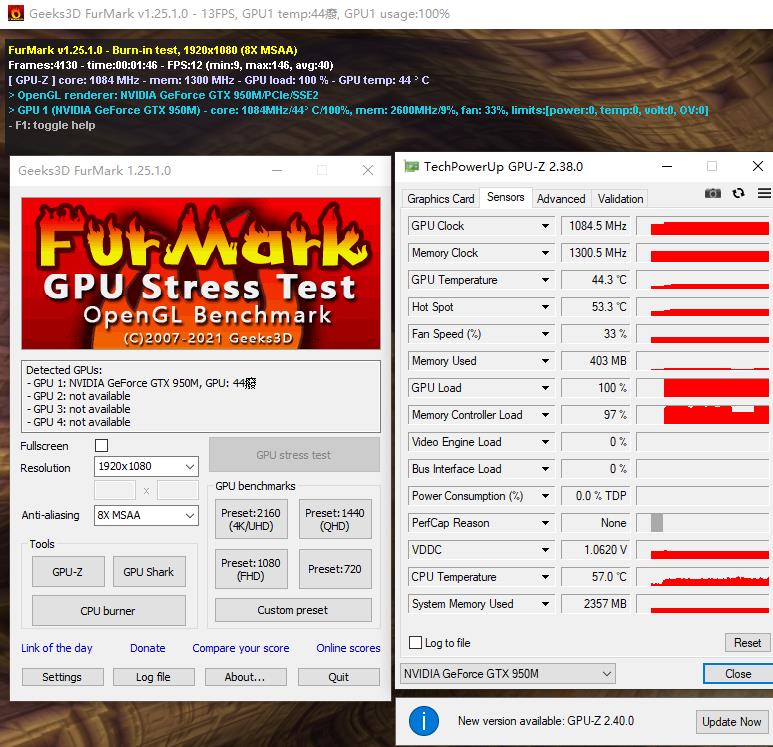Image resolution: width=773 pixels, height=747 pixels.
Task: Click the GPU-Z screenshot camera icon
Action: (712, 193)
